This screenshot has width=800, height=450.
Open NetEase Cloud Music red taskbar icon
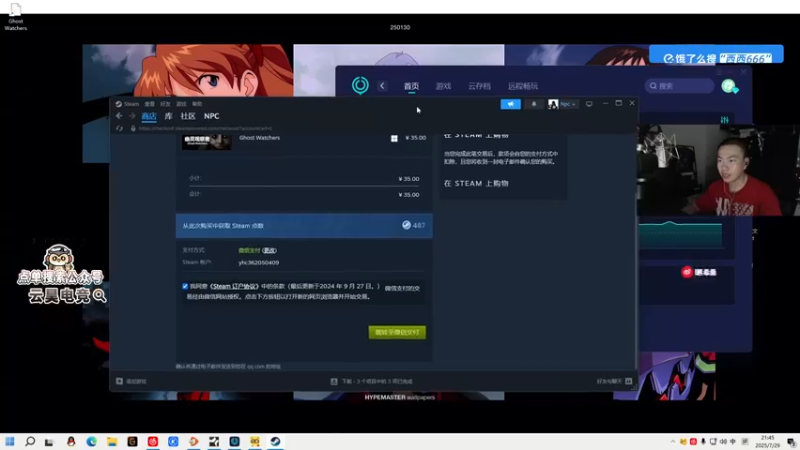[x=153, y=441]
